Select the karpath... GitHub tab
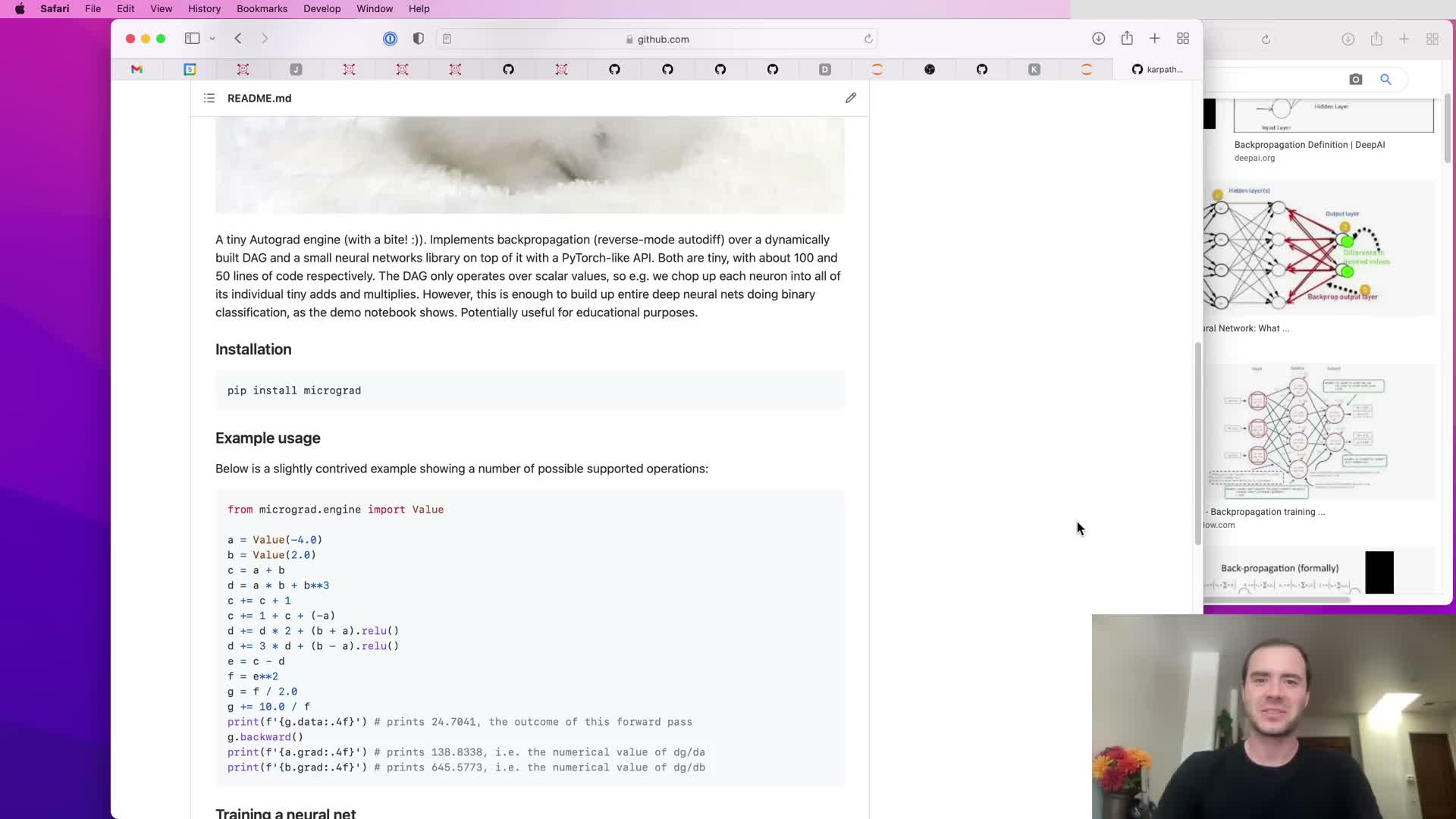The width and height of the screenshot is (1456, 819). pyautogui.click(x=1157, y=69)
